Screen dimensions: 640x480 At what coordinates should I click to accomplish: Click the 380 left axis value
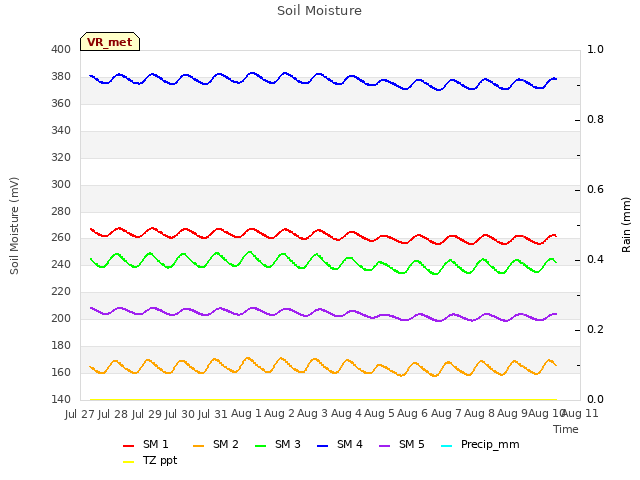coord(61,77)
